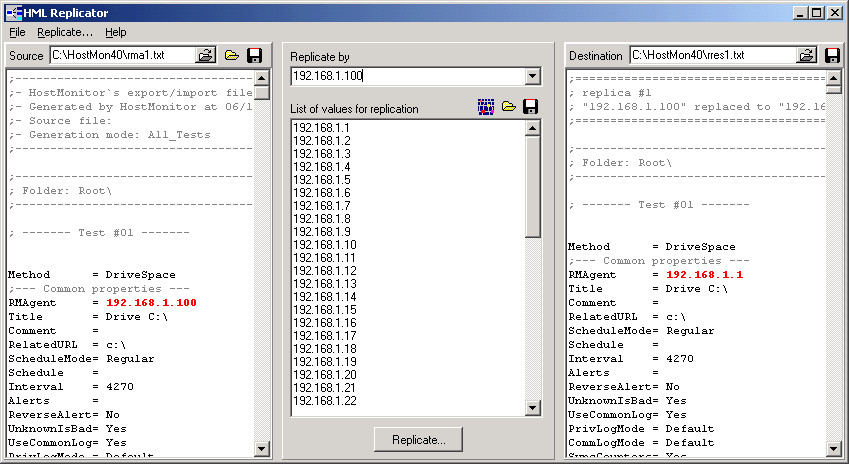The width and height of the screenshot is (849, 464).
Task: Select 192.168.1.21 in values list
Action: (325, 388)
